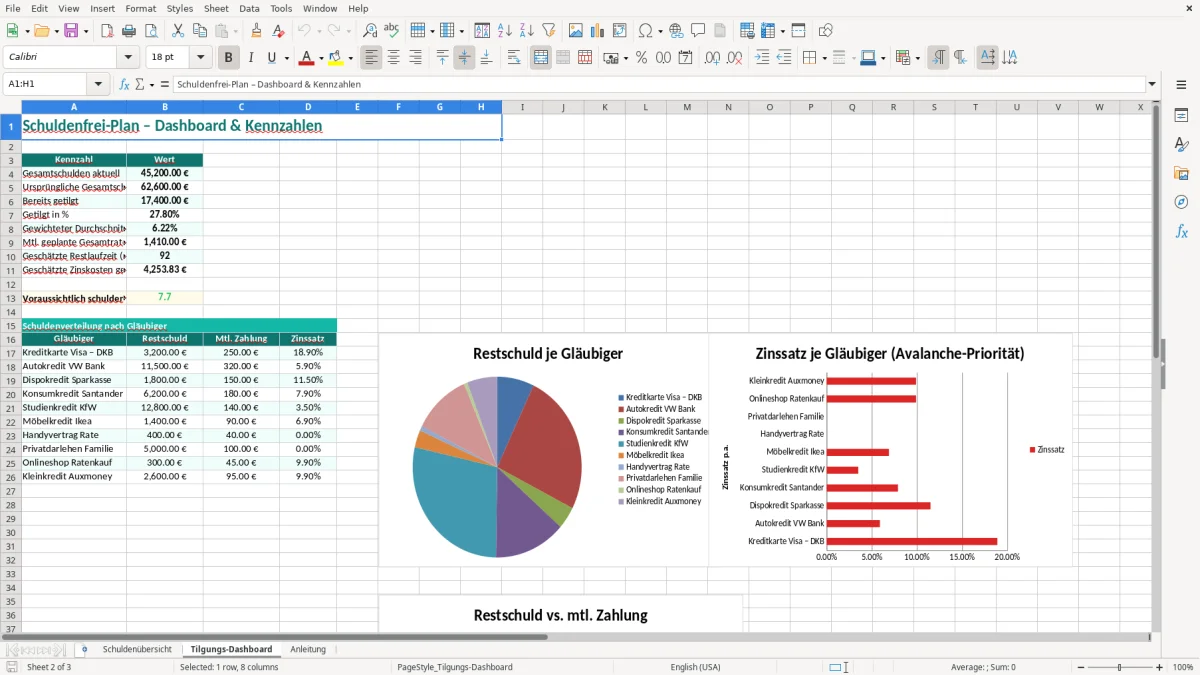
Task: Toggle Align Left for the cell
Action: point(372,58)
